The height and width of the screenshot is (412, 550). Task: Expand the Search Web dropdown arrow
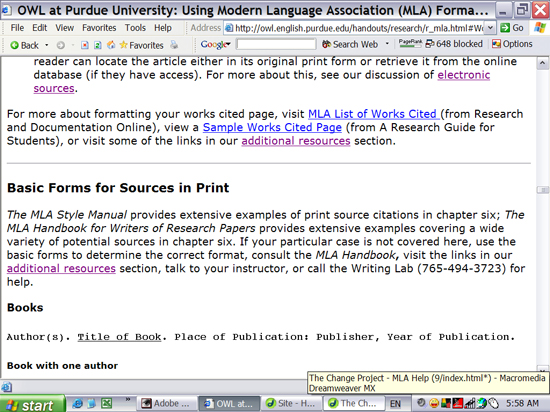click(x=387, y=44)
